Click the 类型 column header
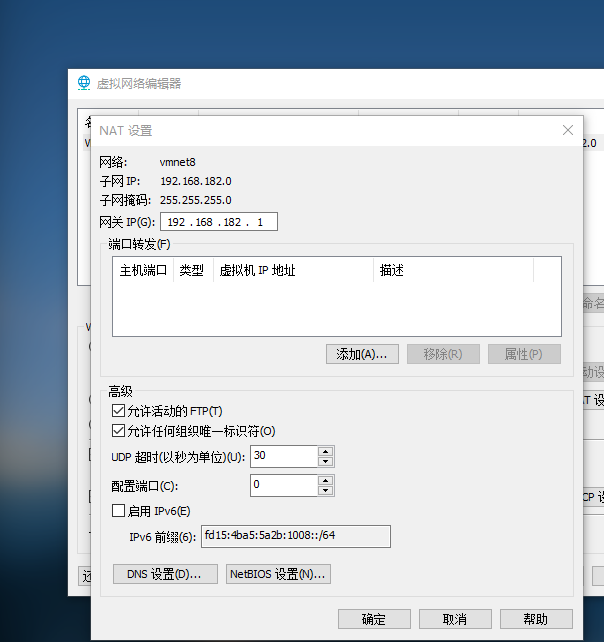This screenshot has width=604, height=642. coord(193,270)
